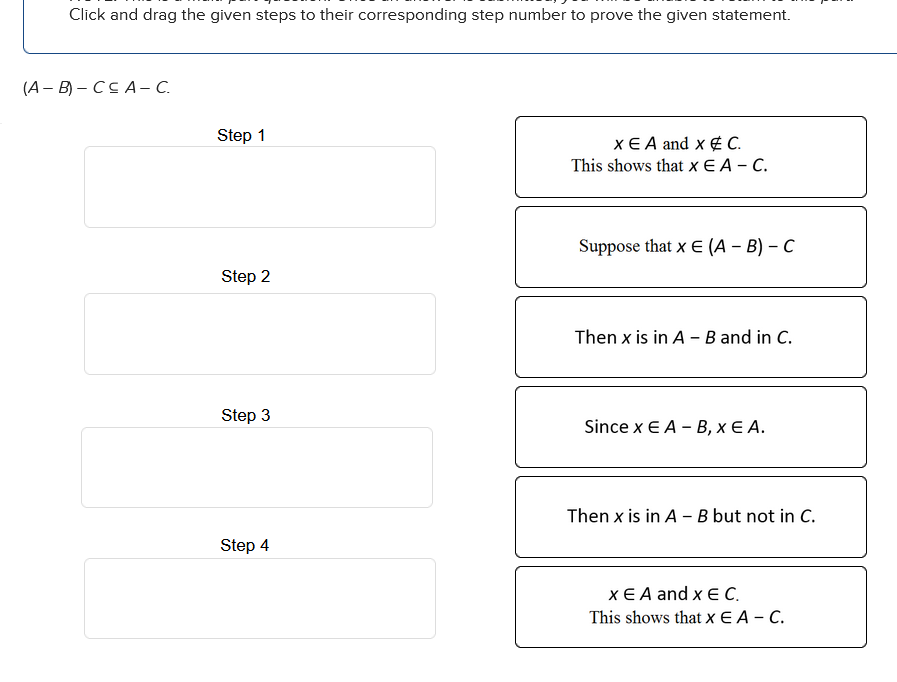Click the Step 1 heading label
The height and width of the screenshot is (682, 897).
coord(241,135)
